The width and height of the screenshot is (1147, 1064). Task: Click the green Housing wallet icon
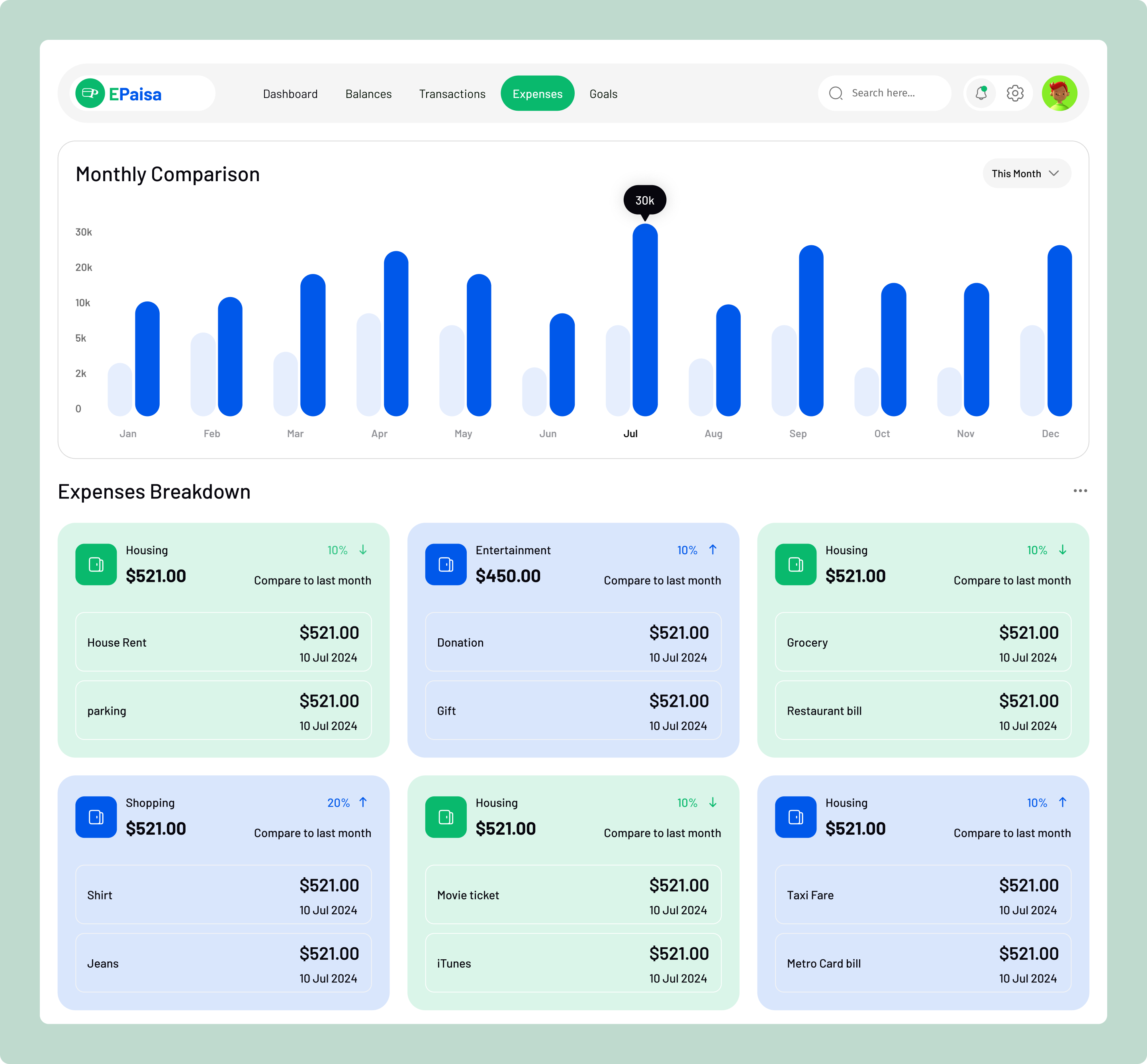(x=96, y=565)
